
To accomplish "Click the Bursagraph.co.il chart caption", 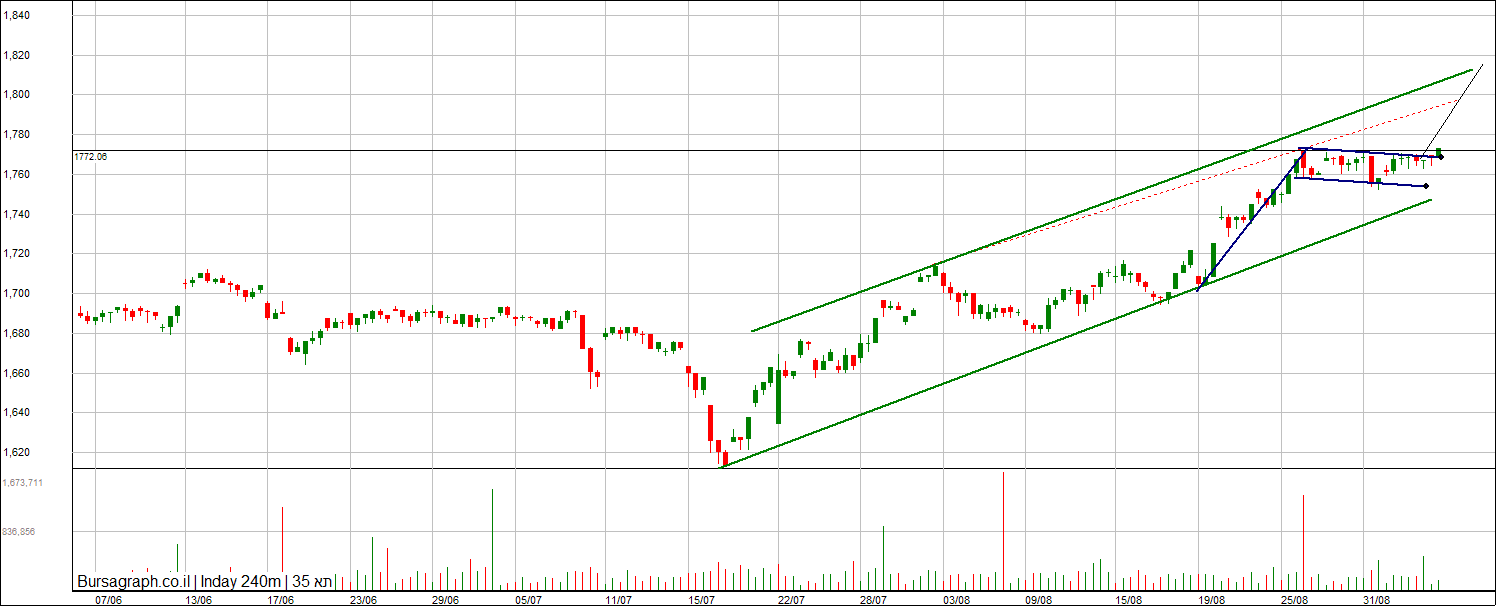I will pyautogui.click(x=205, y=581).
